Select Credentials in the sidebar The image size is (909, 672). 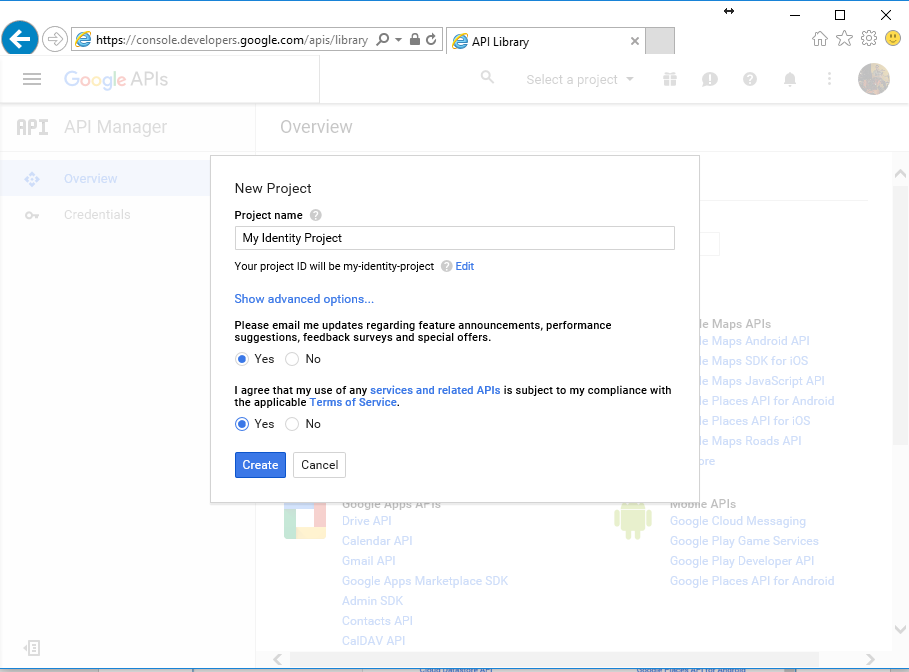pyautogui.click(x=97, y=215)
